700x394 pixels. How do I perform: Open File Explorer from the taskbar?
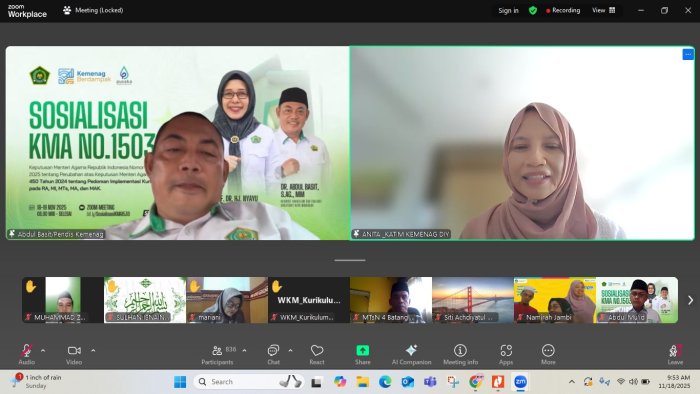(362, 382)
